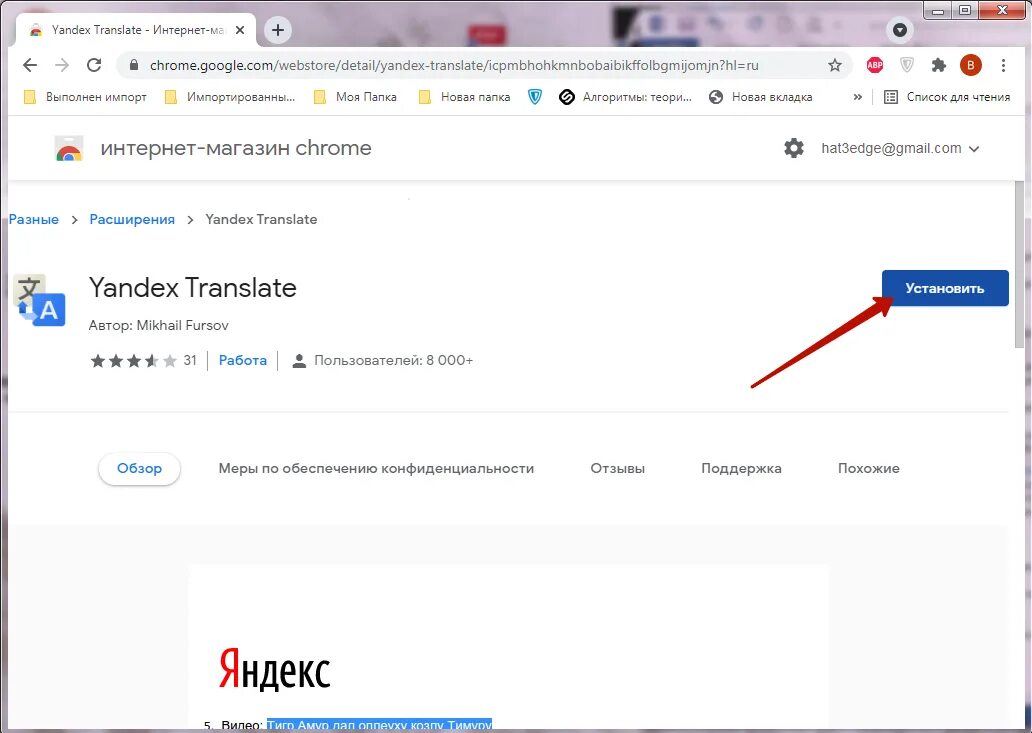Open the Работа category link
Image resolution: width=1032 pixels, height=733 pixels.
tap(243, 361)
